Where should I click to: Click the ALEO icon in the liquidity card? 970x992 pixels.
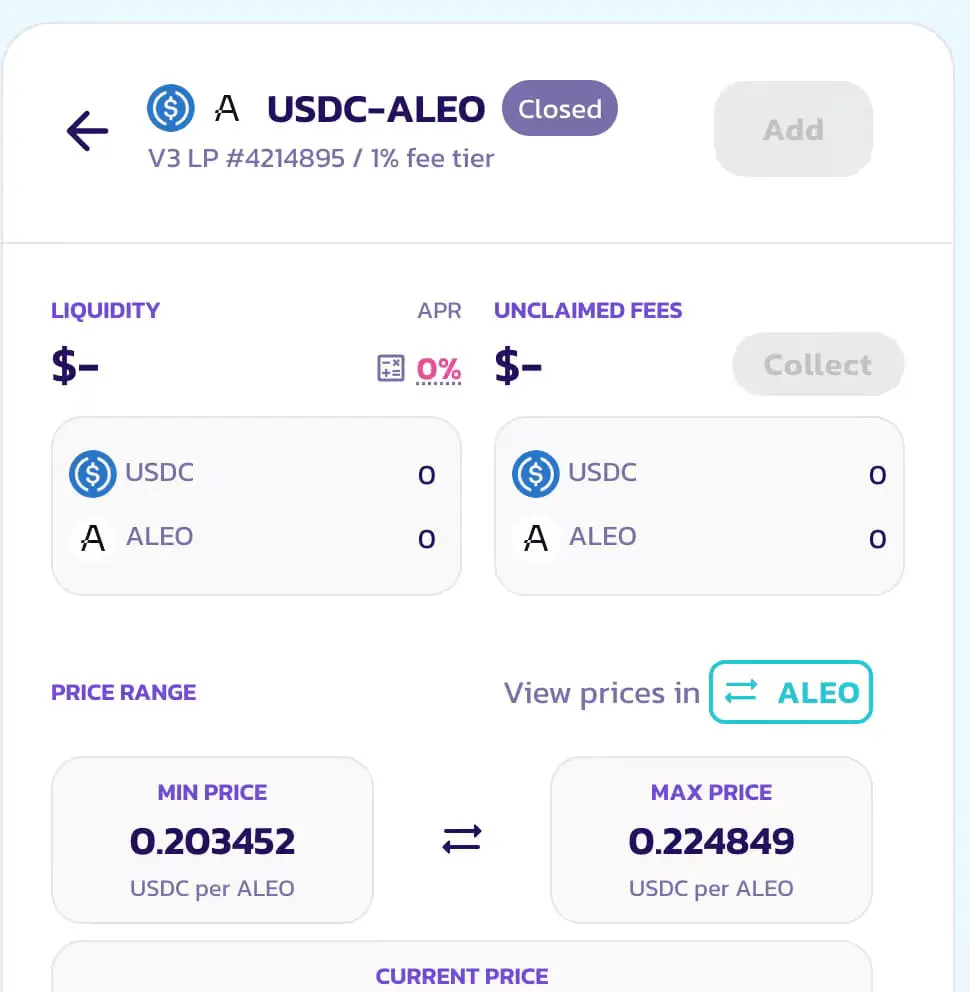tap(92, 538)
